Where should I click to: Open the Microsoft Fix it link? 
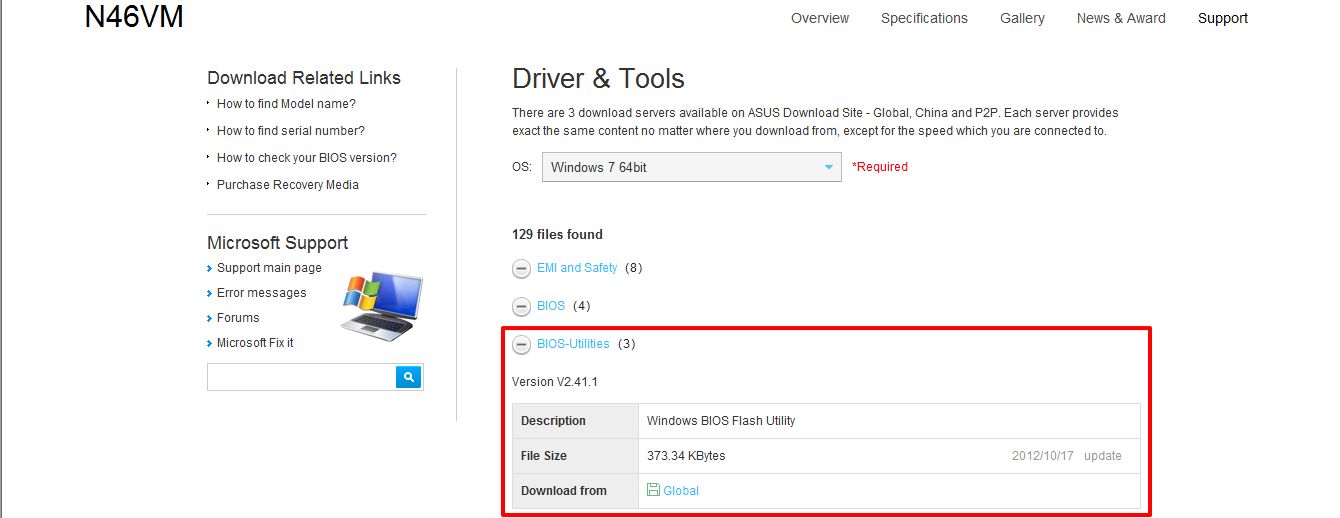[255, 343]
